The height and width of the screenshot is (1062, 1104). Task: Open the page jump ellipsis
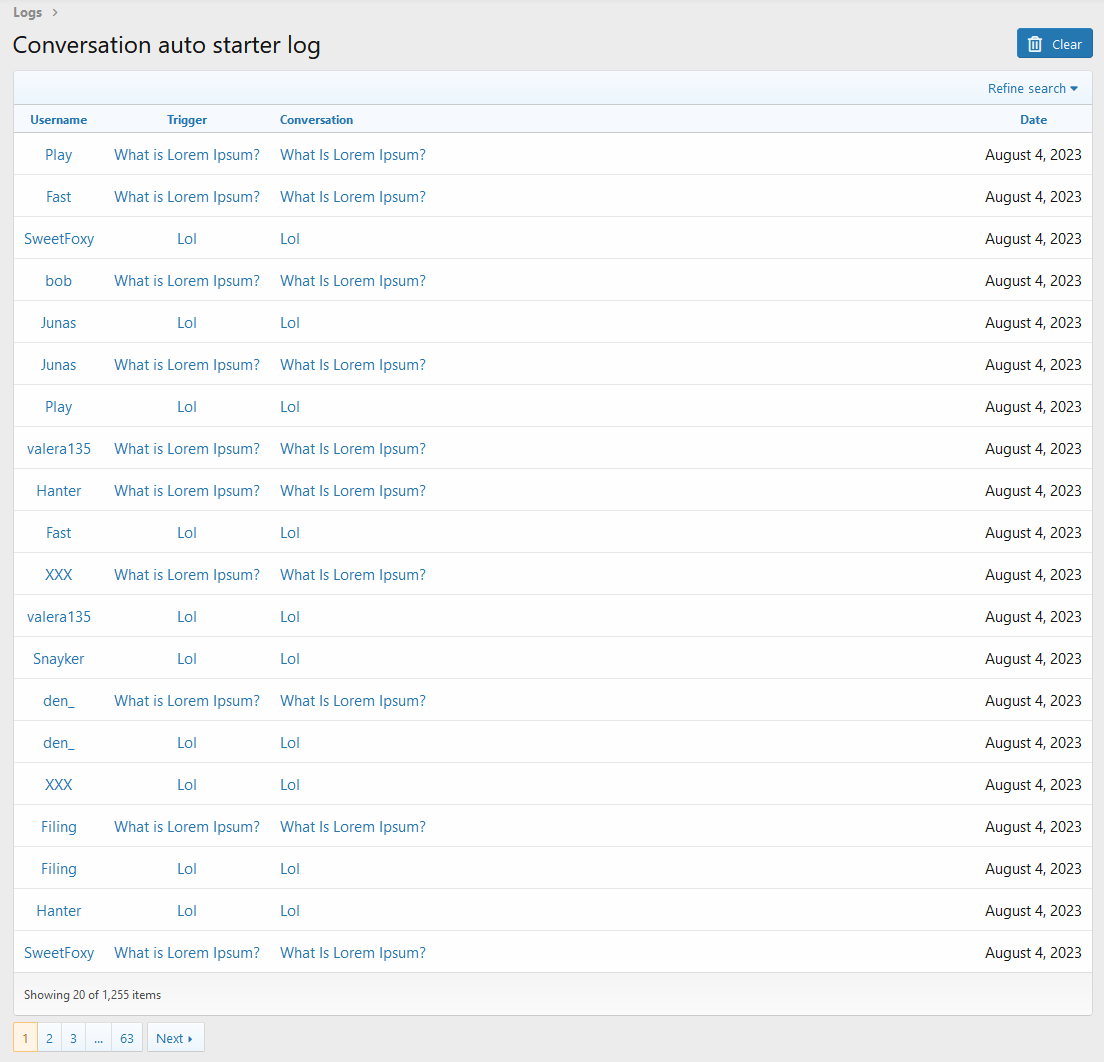click(99, 1038)
